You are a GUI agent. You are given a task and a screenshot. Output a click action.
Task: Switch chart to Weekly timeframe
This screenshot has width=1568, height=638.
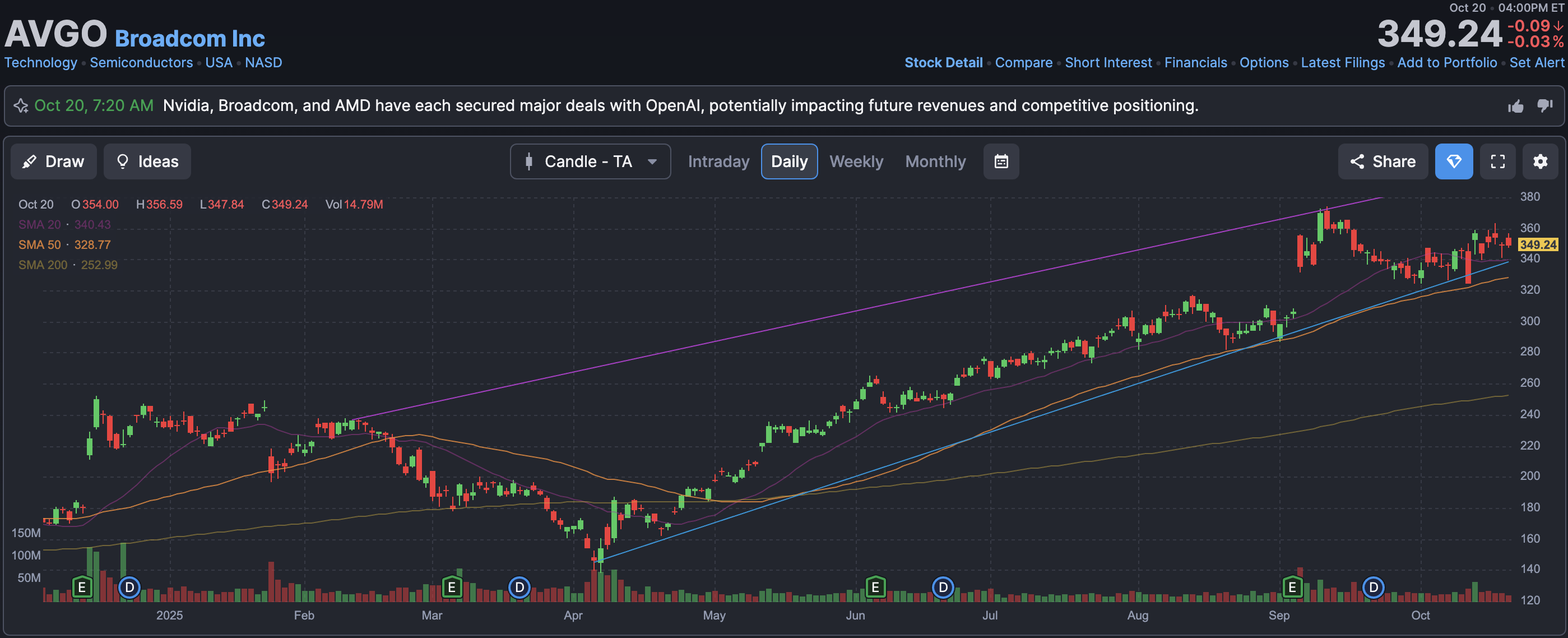(856, 161)
